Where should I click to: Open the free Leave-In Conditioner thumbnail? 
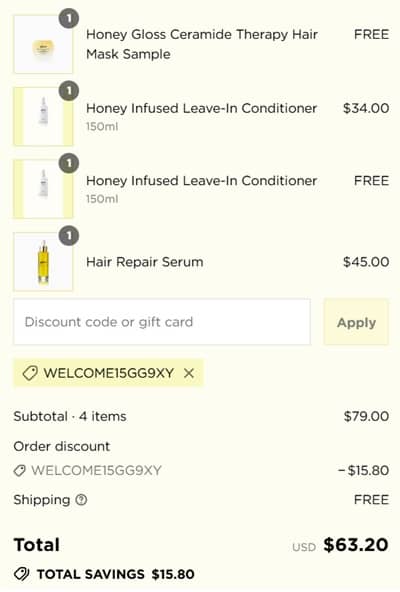coord(43,189)
